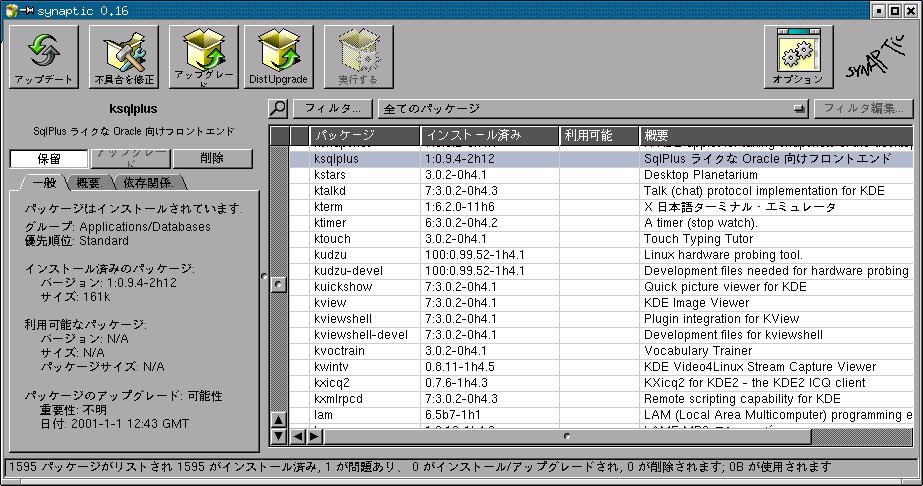Open the オプション (Options) icon

point(798,56)
